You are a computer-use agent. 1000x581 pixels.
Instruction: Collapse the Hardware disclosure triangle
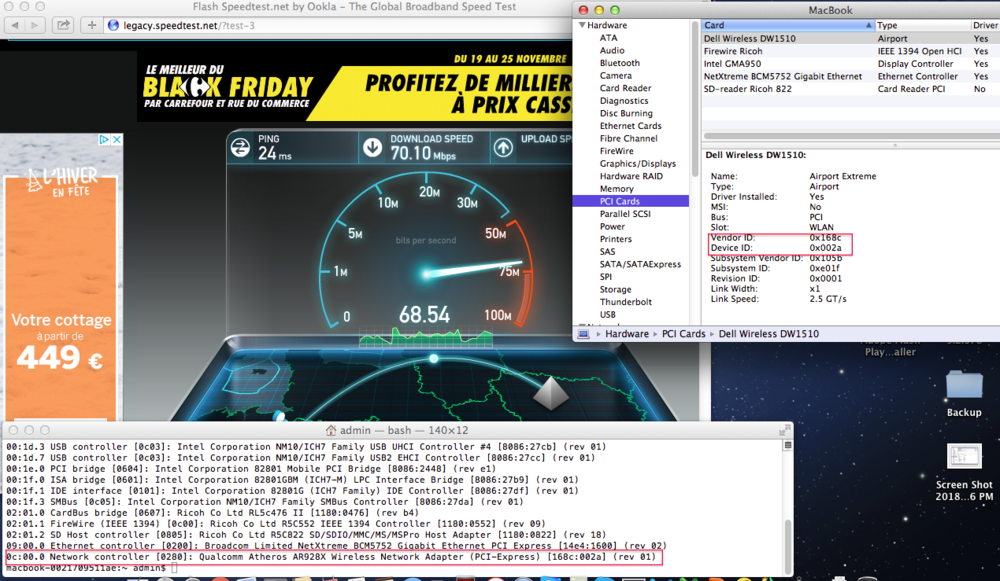tap(580, 25)
